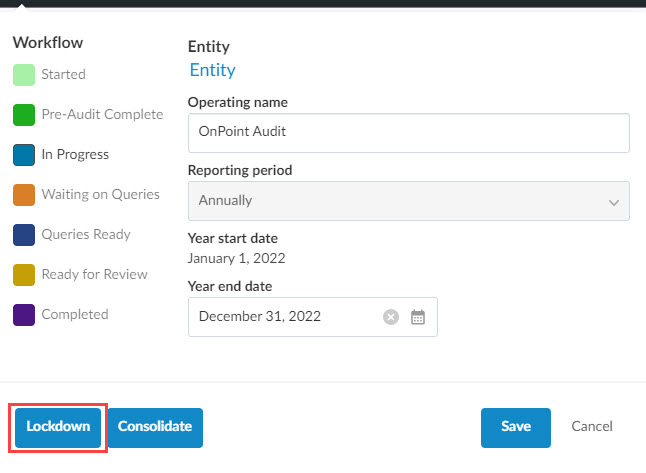This screenshot has height=473, width=646.
Task: Select the light green Started swatch
Action: [24, 75]
